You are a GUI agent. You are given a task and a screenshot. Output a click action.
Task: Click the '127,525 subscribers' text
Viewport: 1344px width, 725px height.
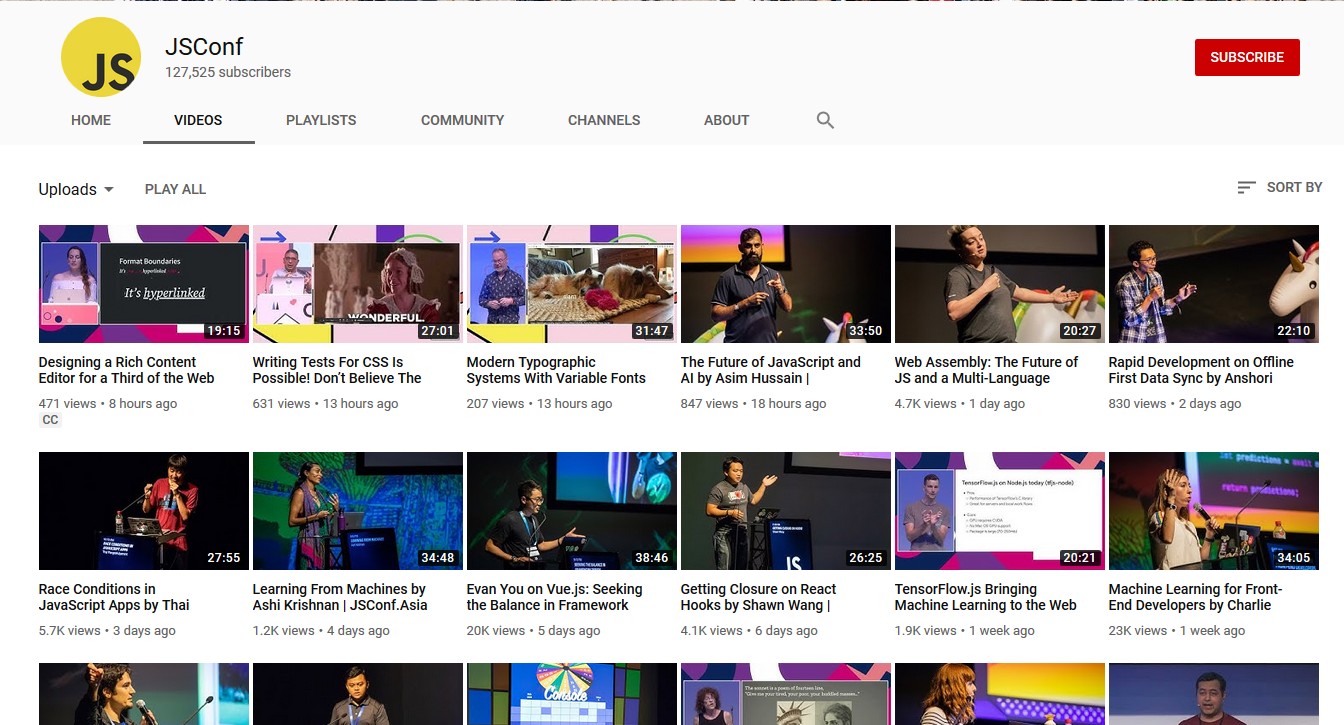[x=228, y=72]
